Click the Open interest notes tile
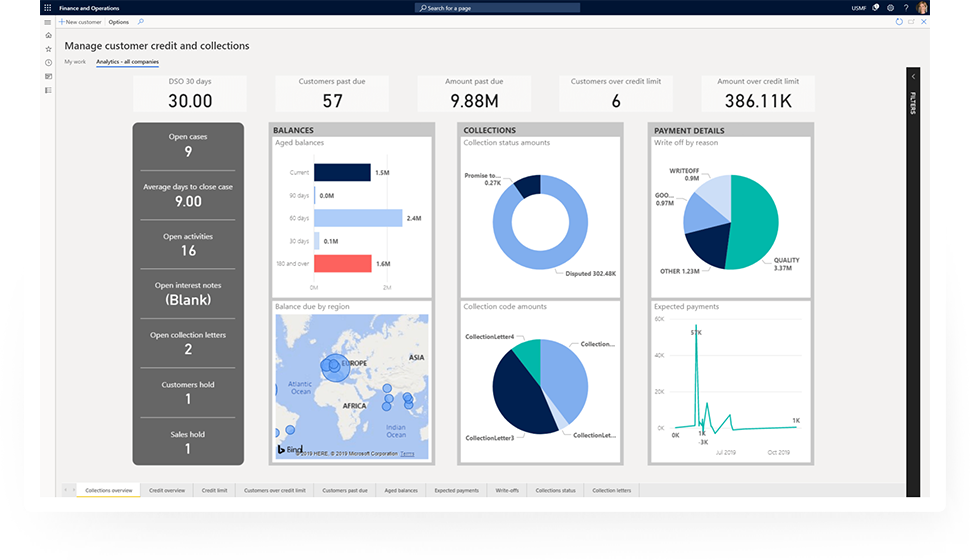 coord(188,294)
